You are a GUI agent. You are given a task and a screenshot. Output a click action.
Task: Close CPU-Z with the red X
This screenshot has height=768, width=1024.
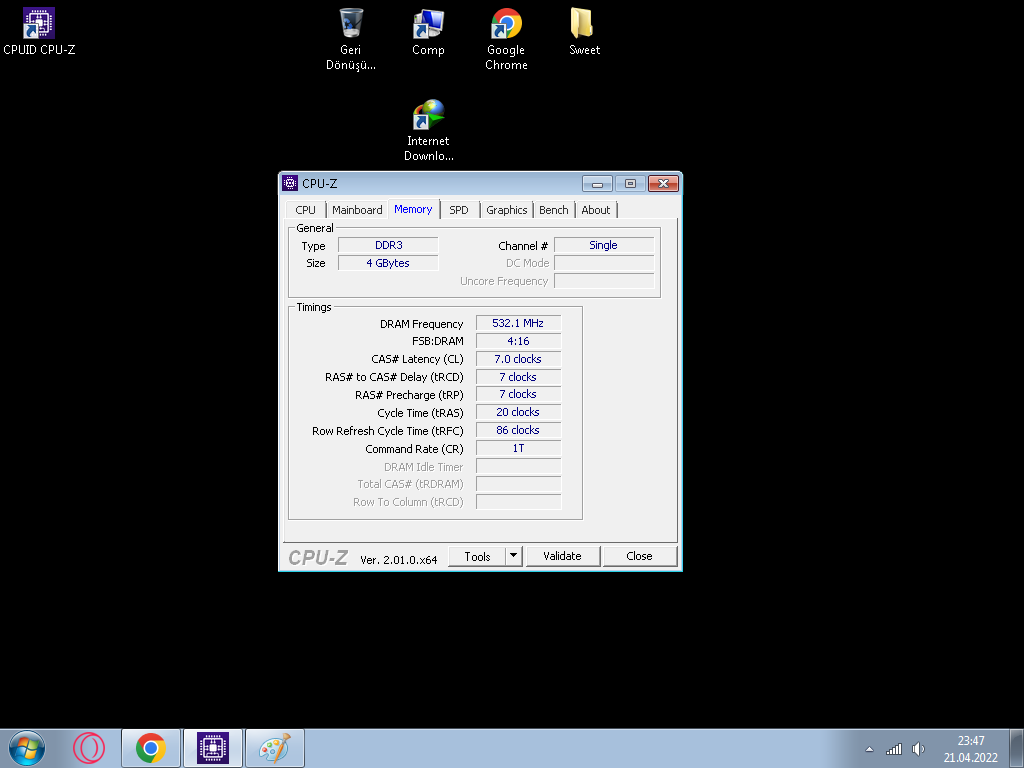(x=664, y=184)
